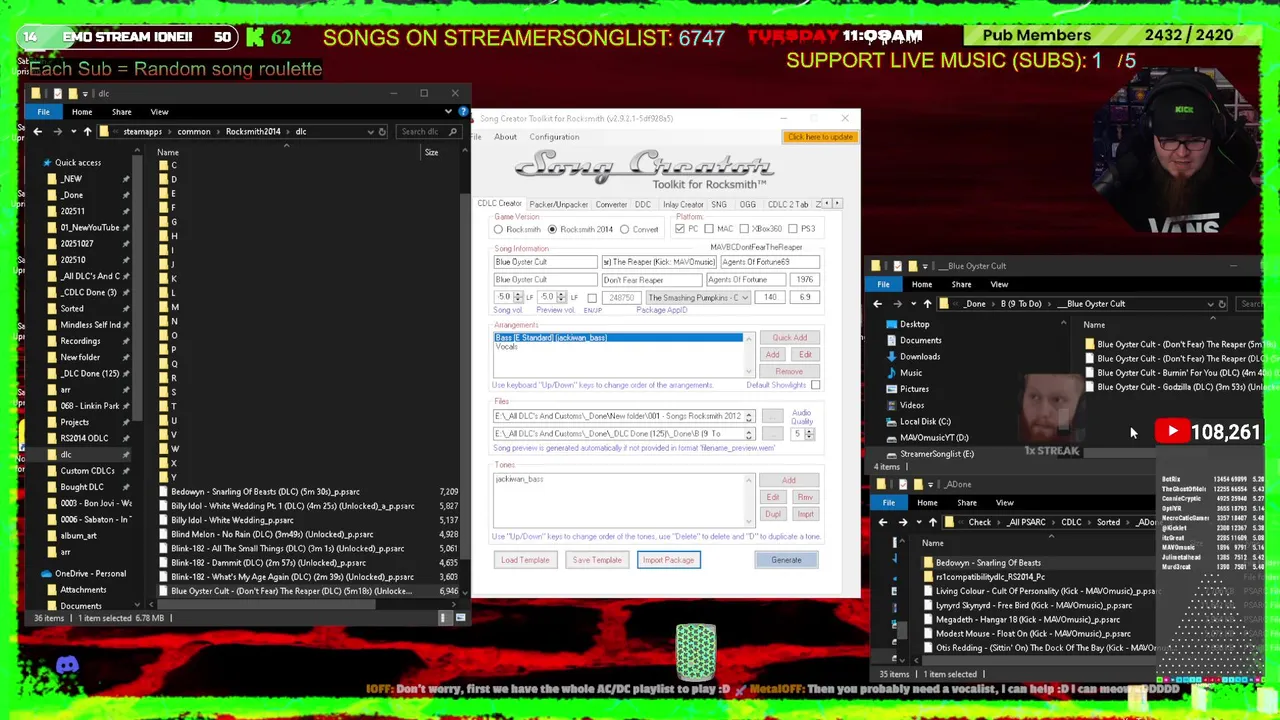Viewport: 1280px width, 720px height.
Task: Select Blue Oyster Cult - Godzilla file
Action: (x=1180, y=387)
